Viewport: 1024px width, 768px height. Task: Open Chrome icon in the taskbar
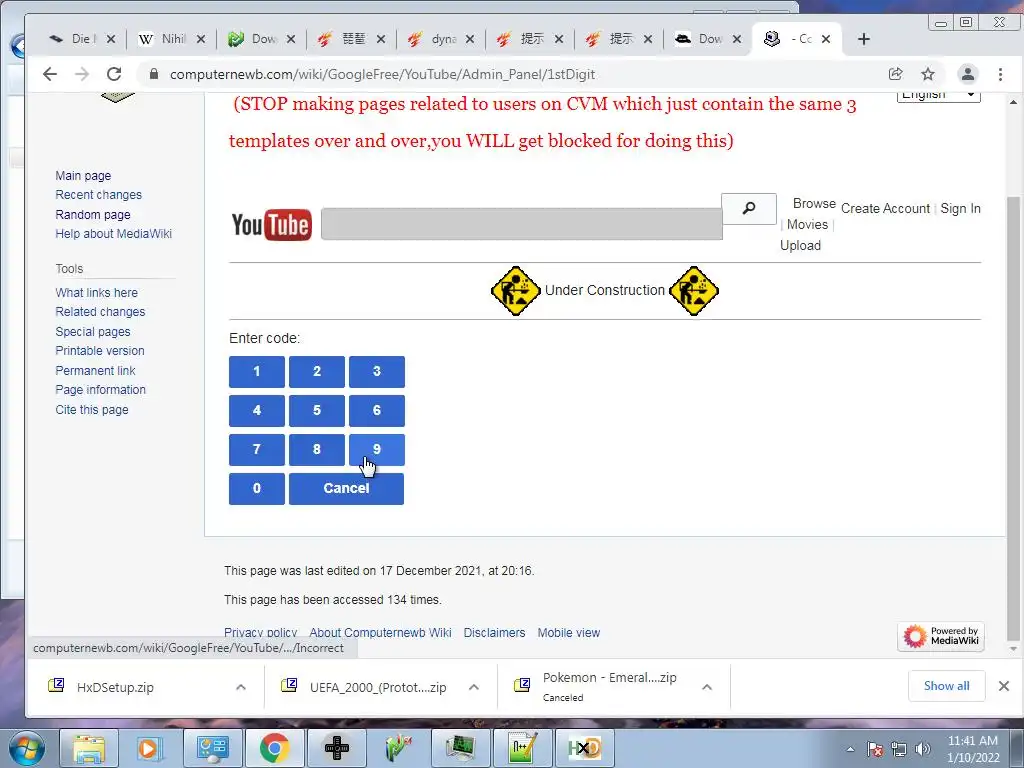pyautogui.click(x=274, y=748)
